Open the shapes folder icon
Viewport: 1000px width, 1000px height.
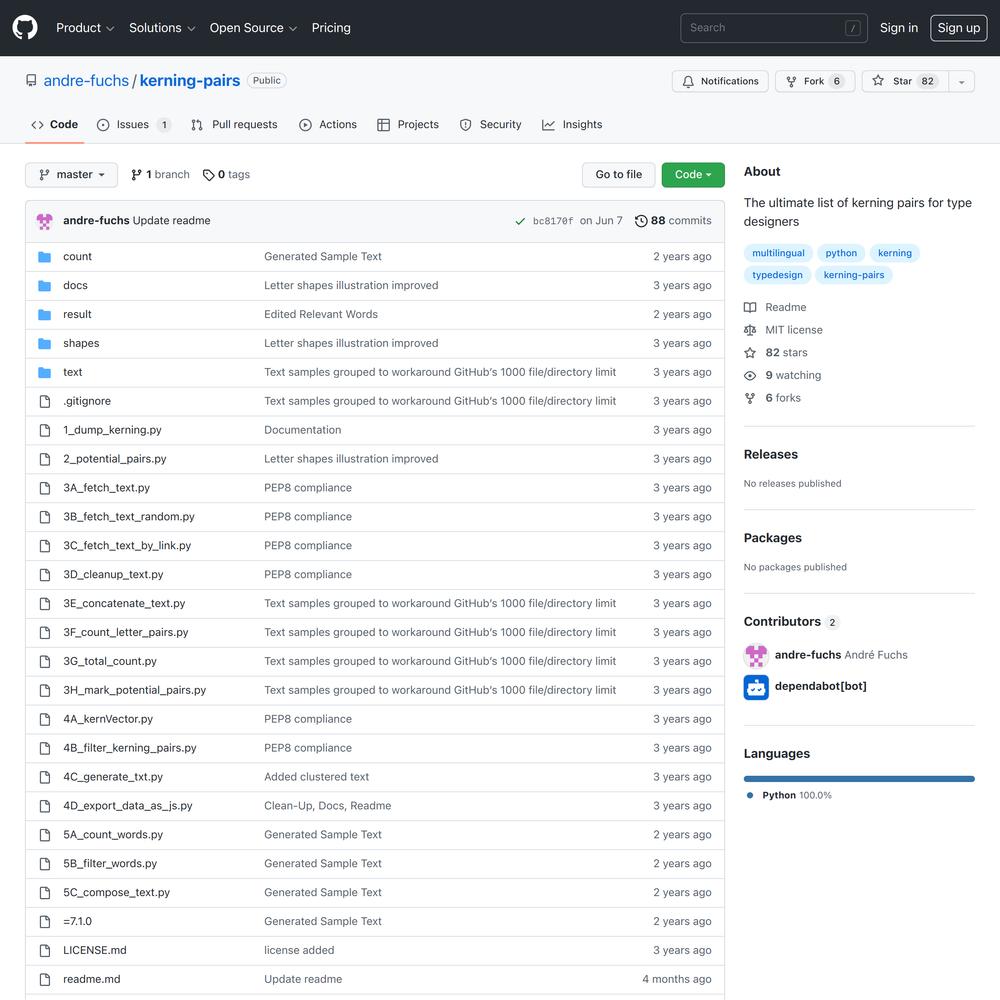coord(45,344)
